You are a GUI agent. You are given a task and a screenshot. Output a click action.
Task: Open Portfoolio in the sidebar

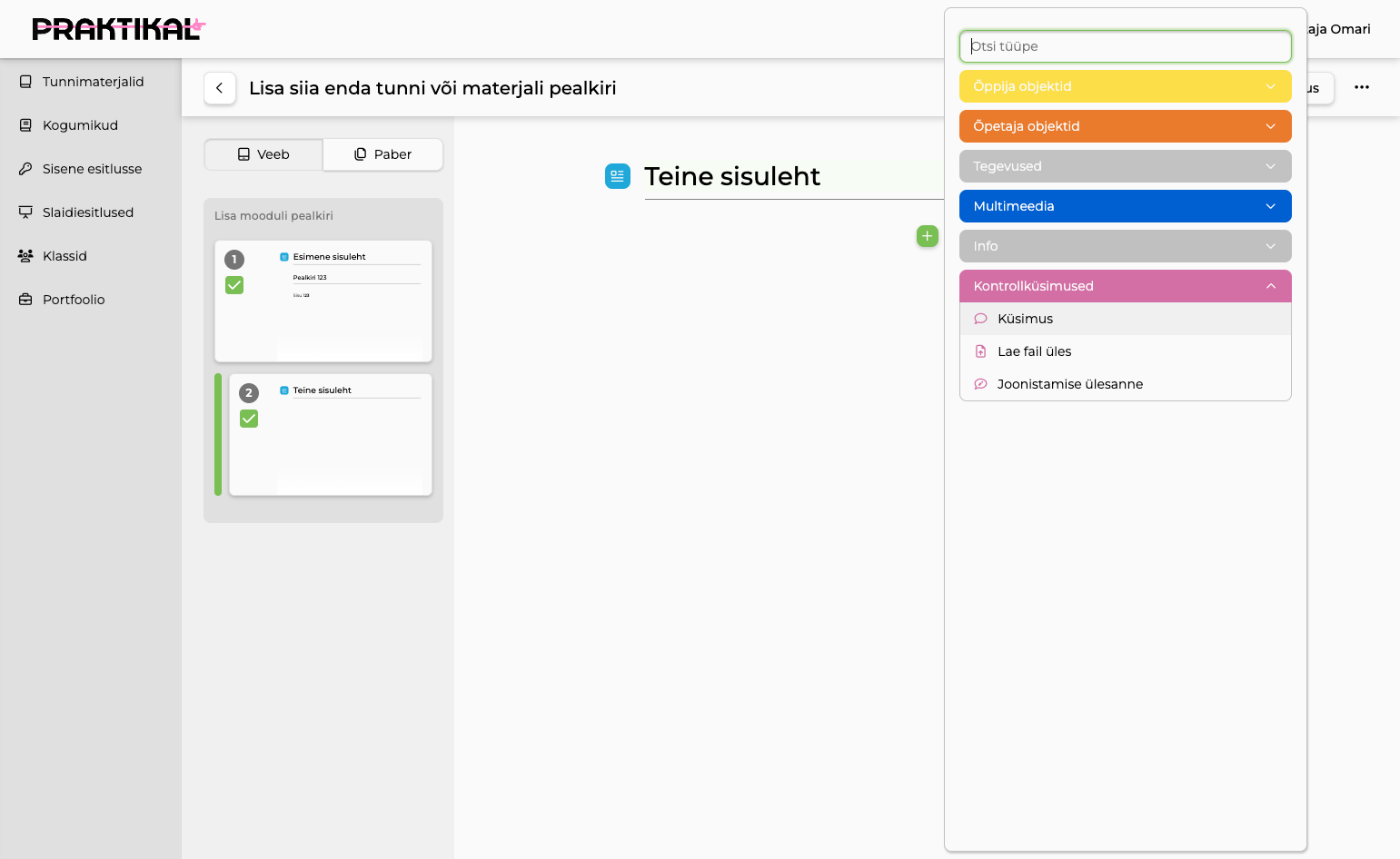tap(91, 300)
